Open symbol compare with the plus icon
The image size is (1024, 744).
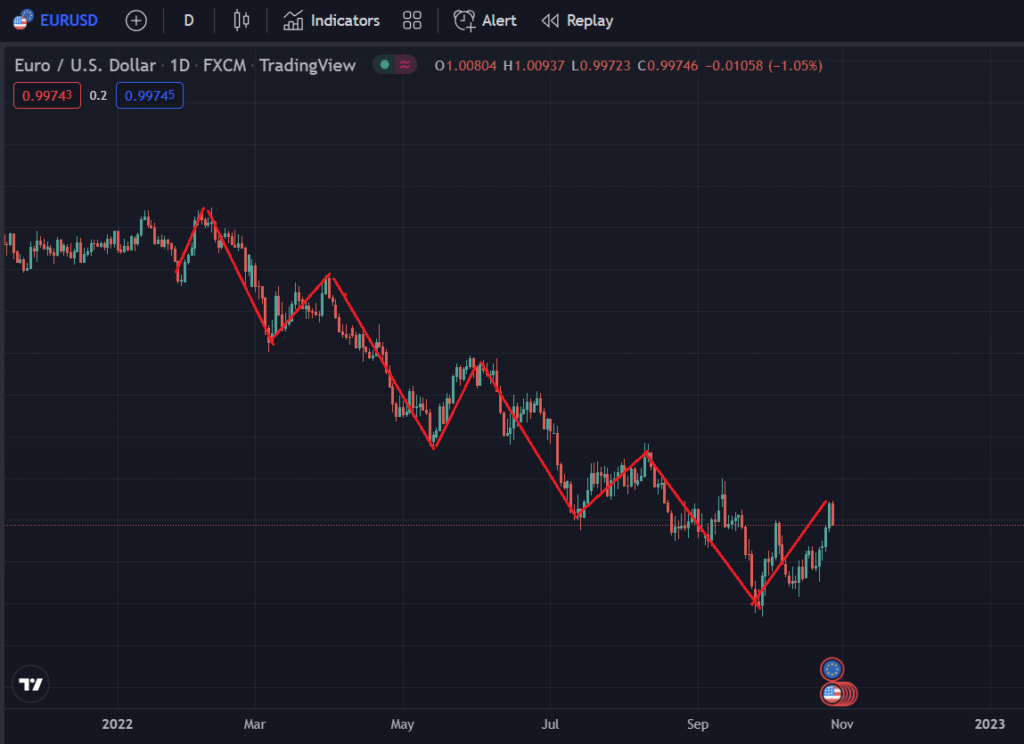[136, 20]
